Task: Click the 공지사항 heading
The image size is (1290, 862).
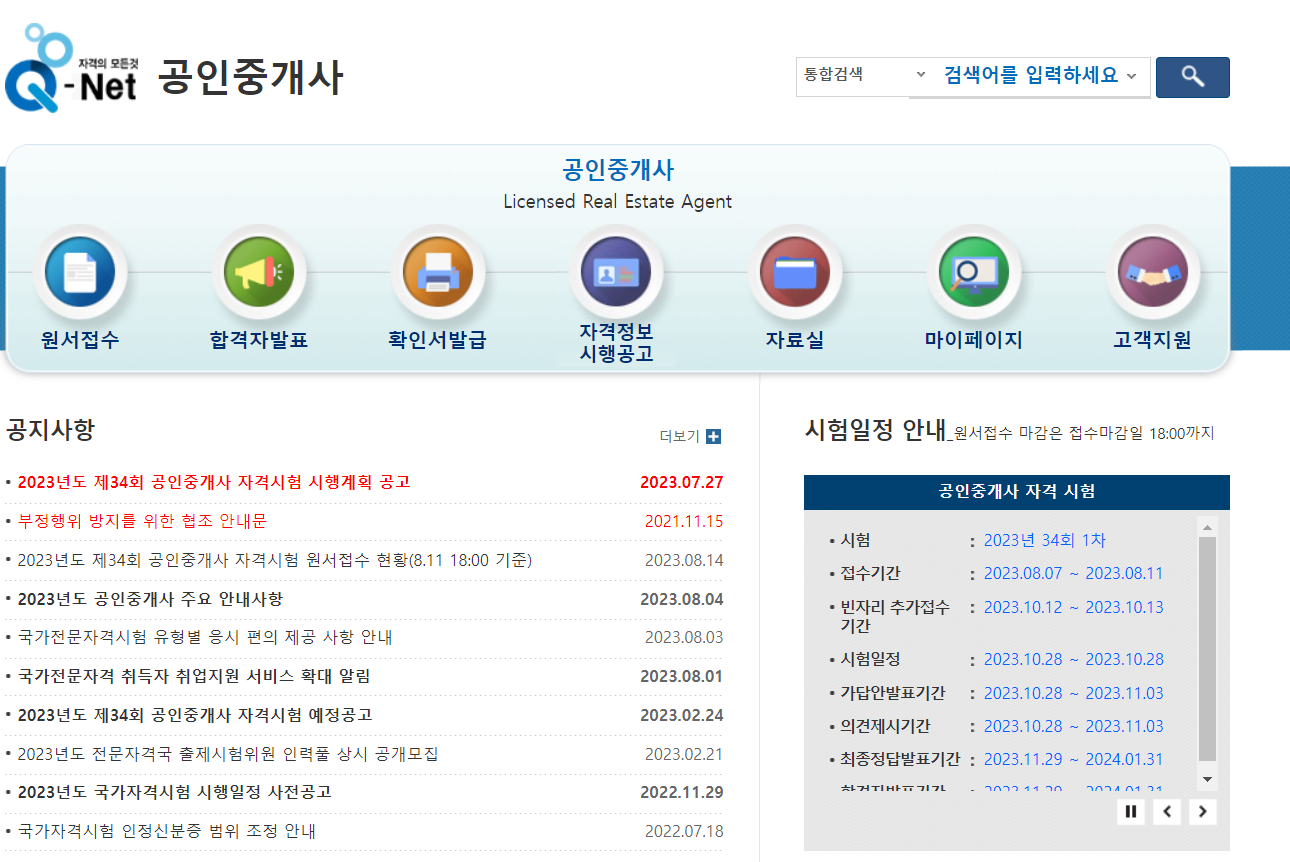Action: [50, 430]
